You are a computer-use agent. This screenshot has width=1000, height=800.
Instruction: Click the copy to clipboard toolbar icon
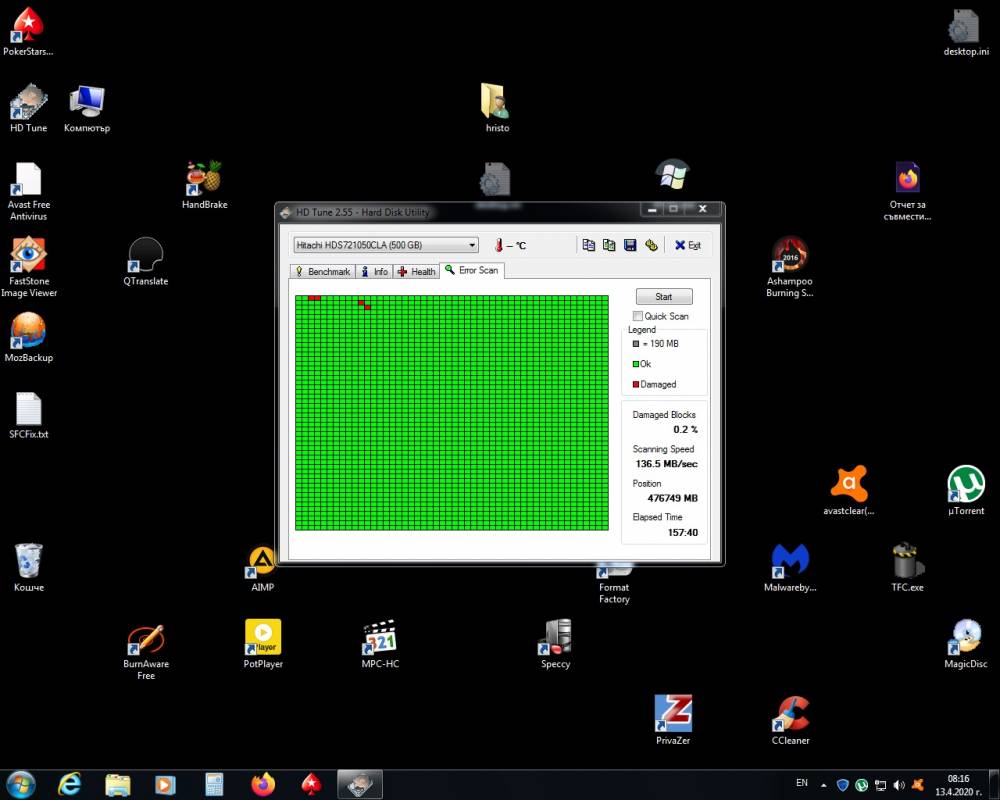[x=588, y=245]
